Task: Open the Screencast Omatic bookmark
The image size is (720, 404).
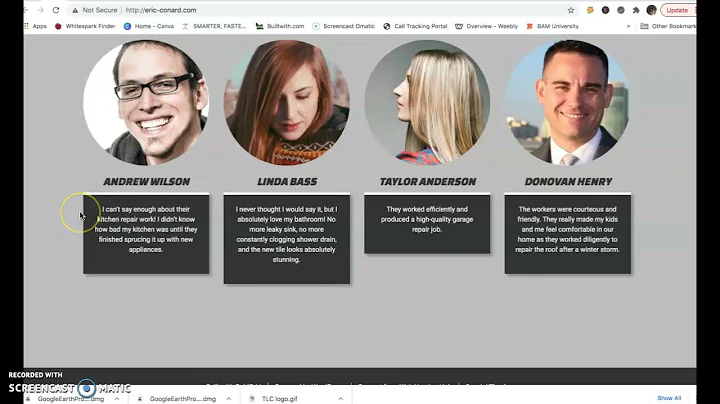Action: tap(343, 26)
